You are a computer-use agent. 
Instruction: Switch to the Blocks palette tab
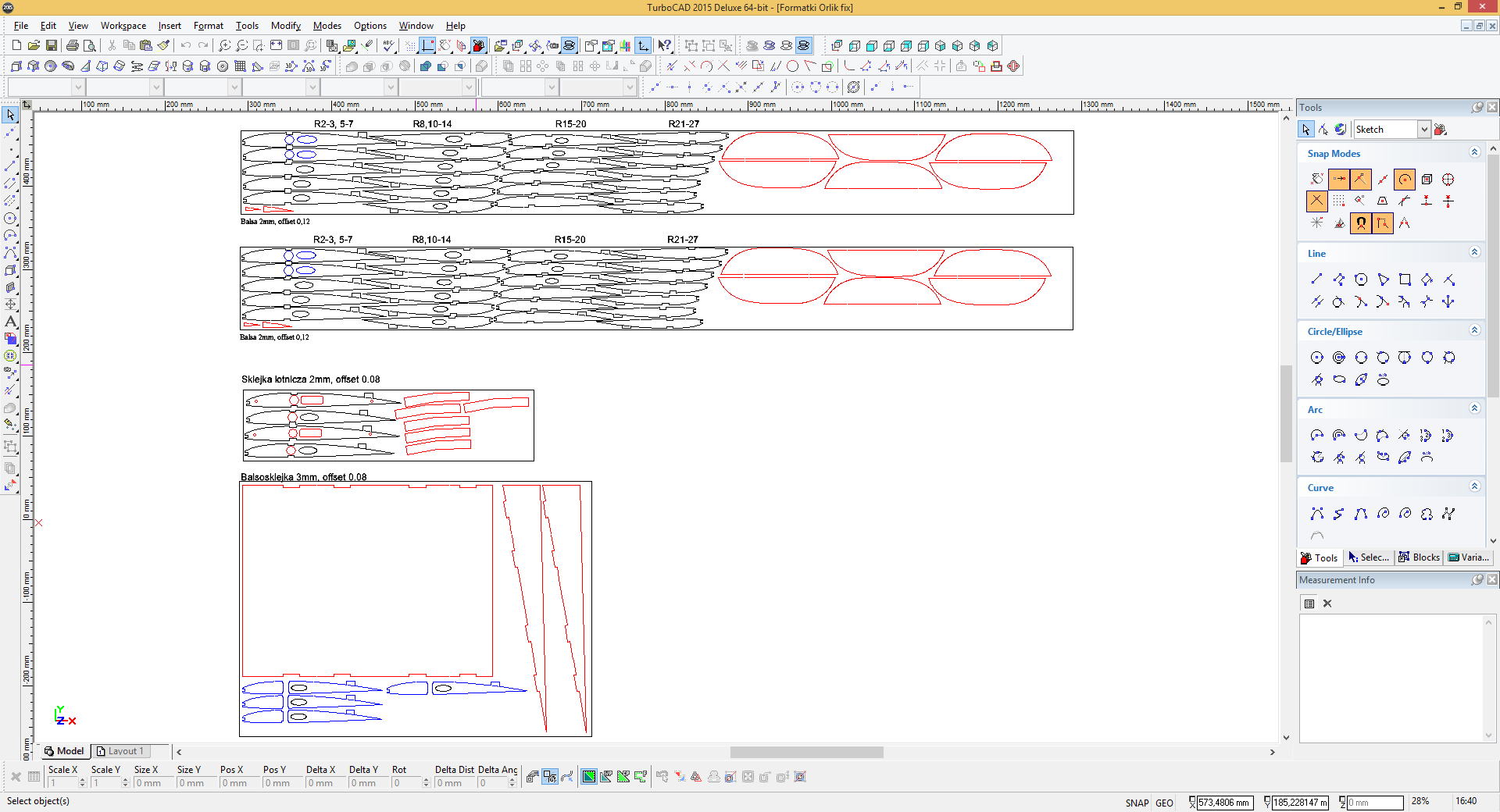click(1419, 557)
